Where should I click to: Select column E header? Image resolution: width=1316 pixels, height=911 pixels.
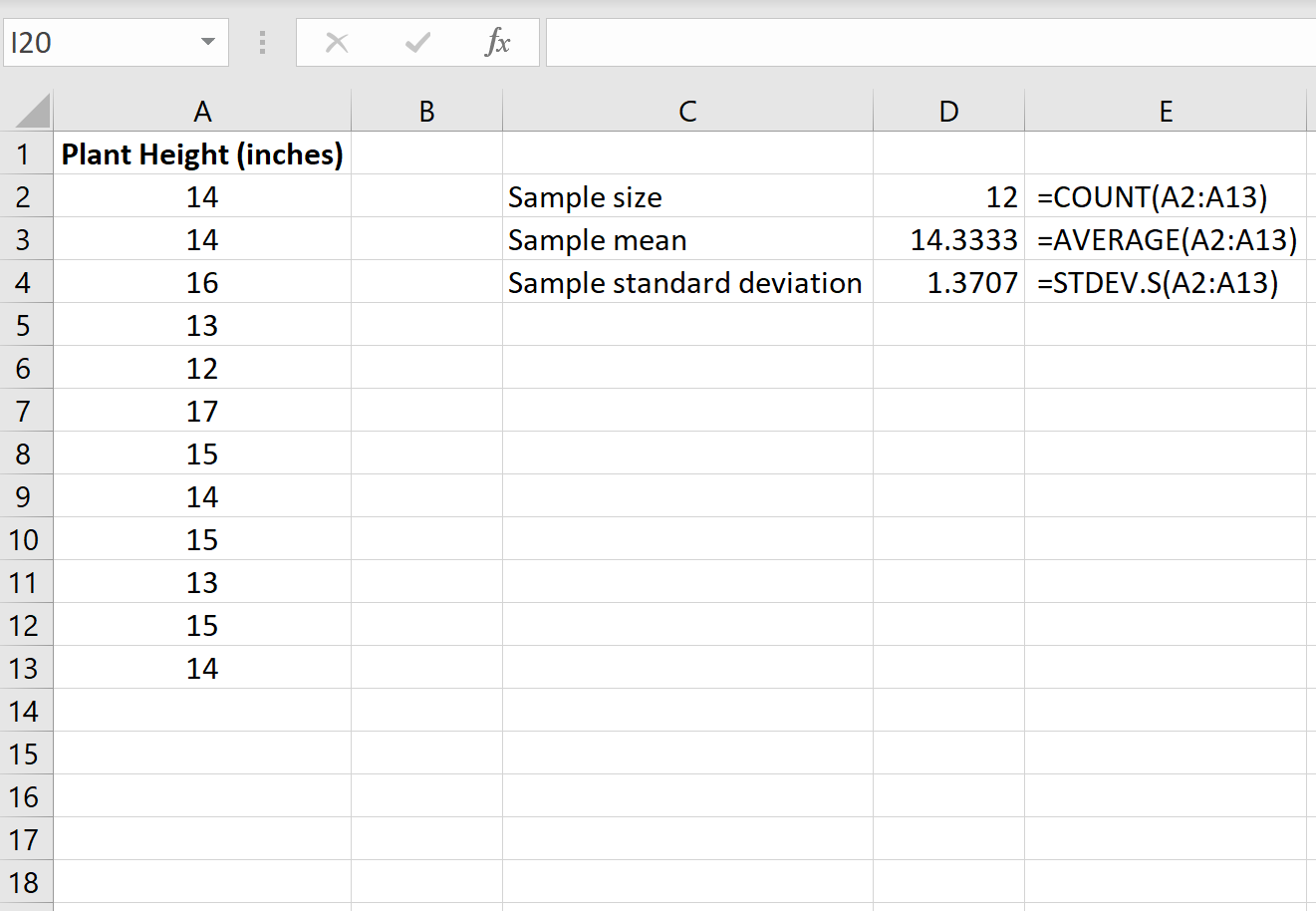pyautogui.click(x=1165, y=111)
